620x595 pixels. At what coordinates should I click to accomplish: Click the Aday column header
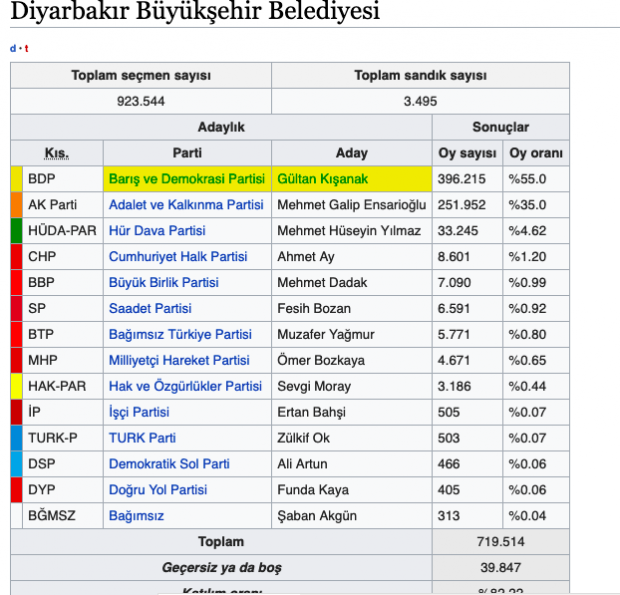[x=352, y=153]
